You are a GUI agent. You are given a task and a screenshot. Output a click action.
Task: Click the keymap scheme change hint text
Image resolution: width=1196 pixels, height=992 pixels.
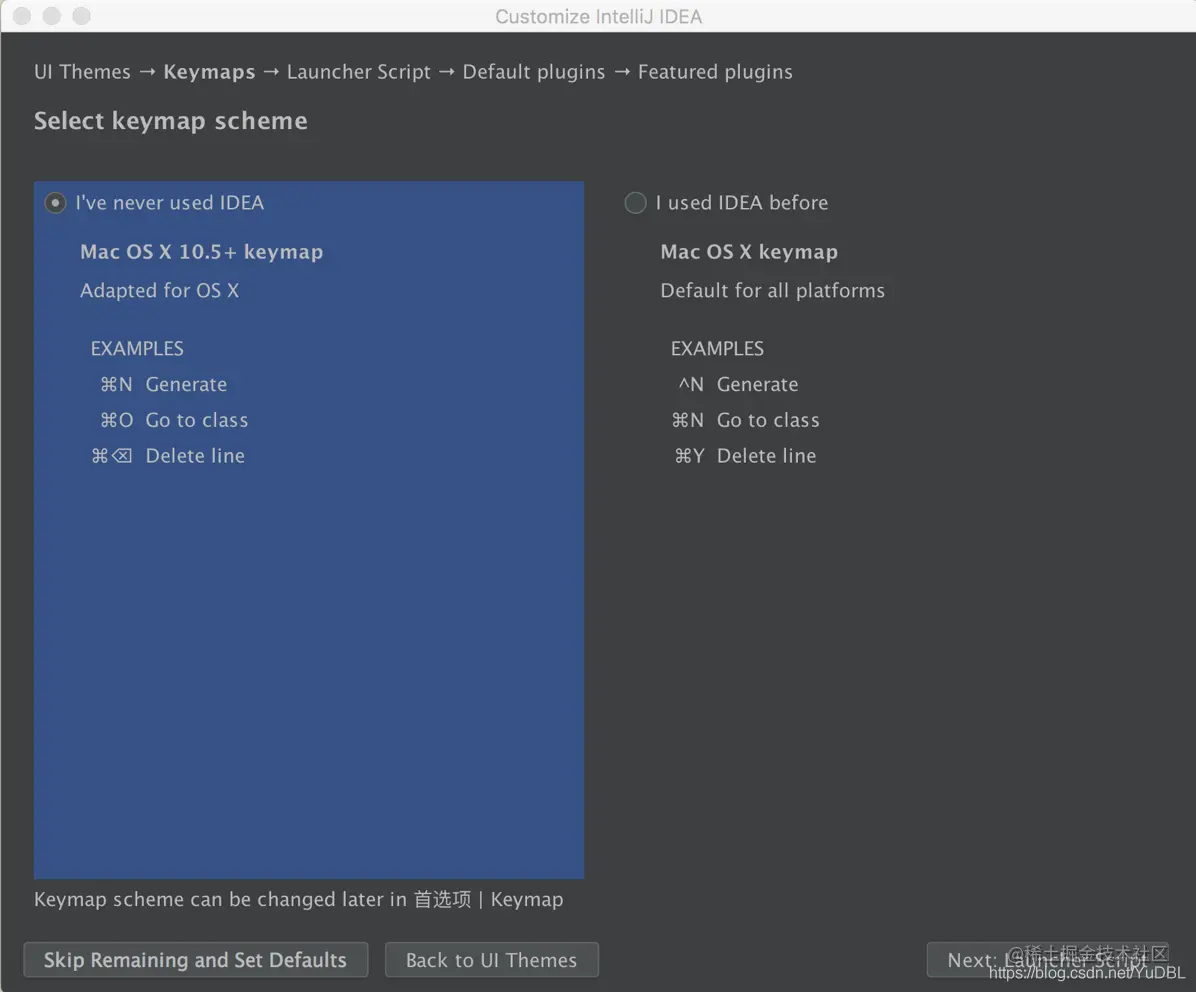pyautogui.click(x=298, y=900)
